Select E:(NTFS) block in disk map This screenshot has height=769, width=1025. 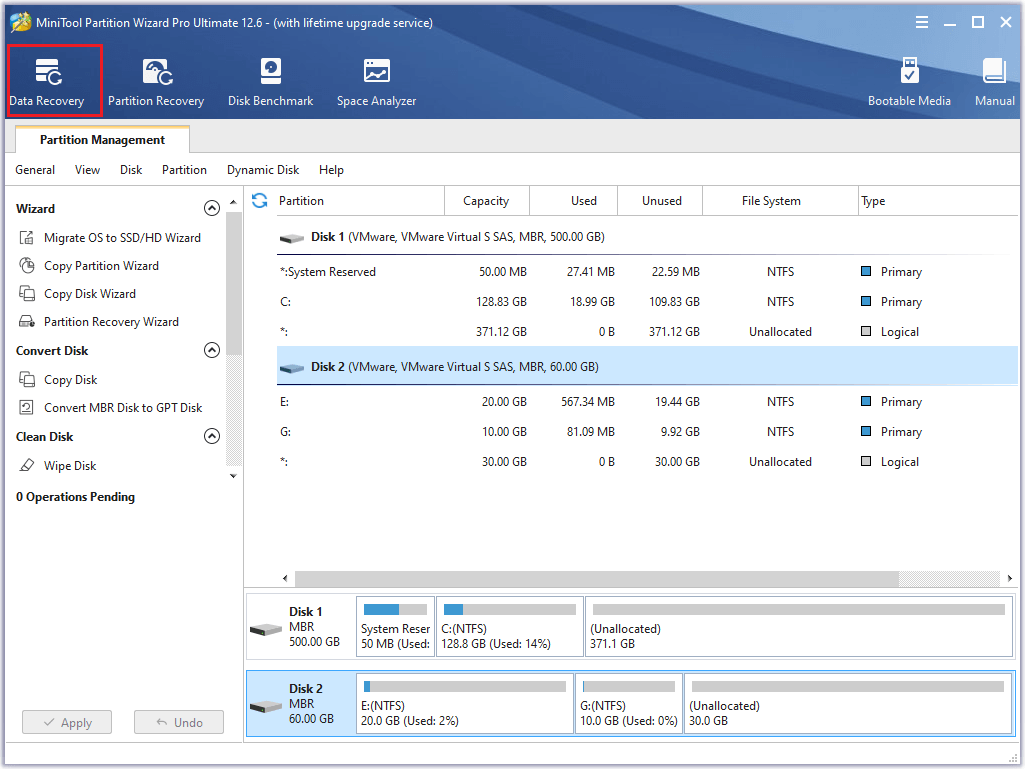pos(465,704)
